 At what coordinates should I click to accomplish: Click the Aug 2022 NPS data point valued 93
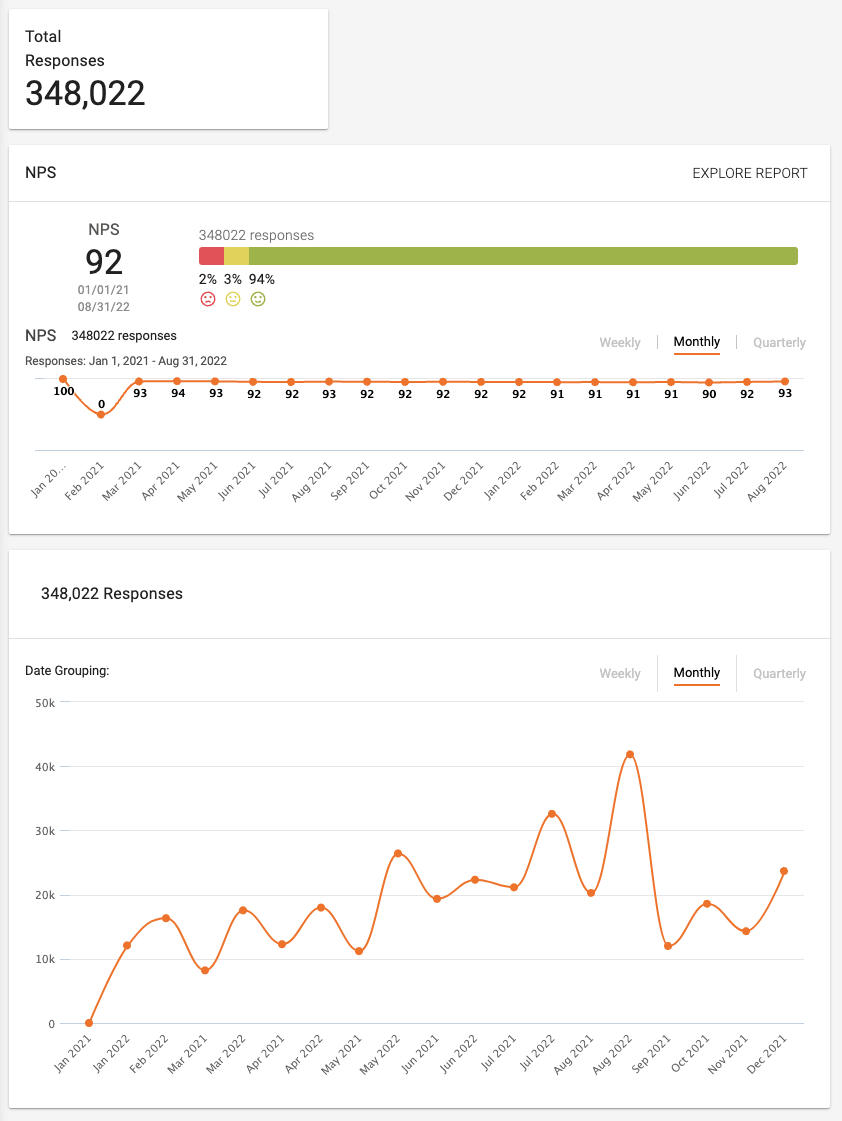coord(784,381)
